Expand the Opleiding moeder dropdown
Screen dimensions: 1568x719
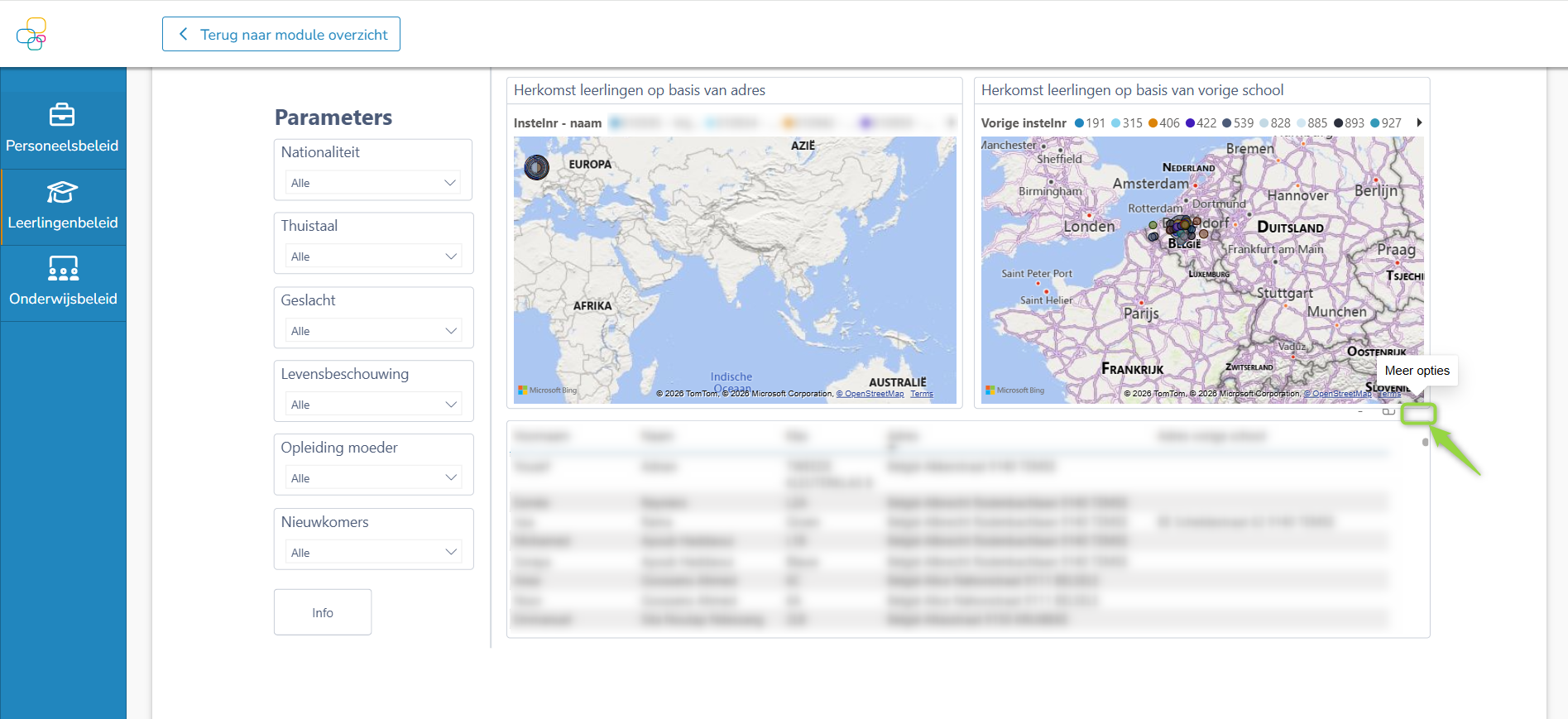pos(373,478)
